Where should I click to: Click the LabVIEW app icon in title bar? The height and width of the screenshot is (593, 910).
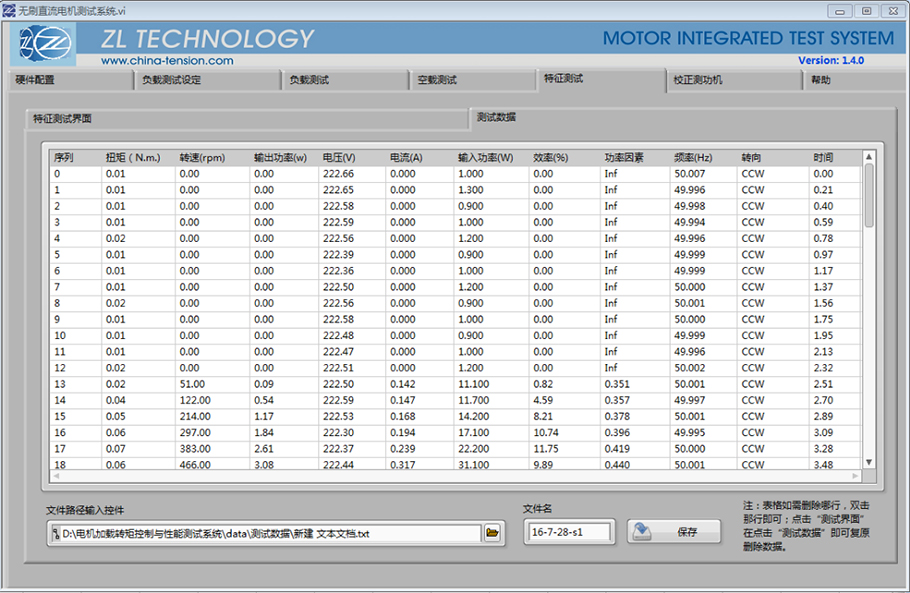pos(9,9)
